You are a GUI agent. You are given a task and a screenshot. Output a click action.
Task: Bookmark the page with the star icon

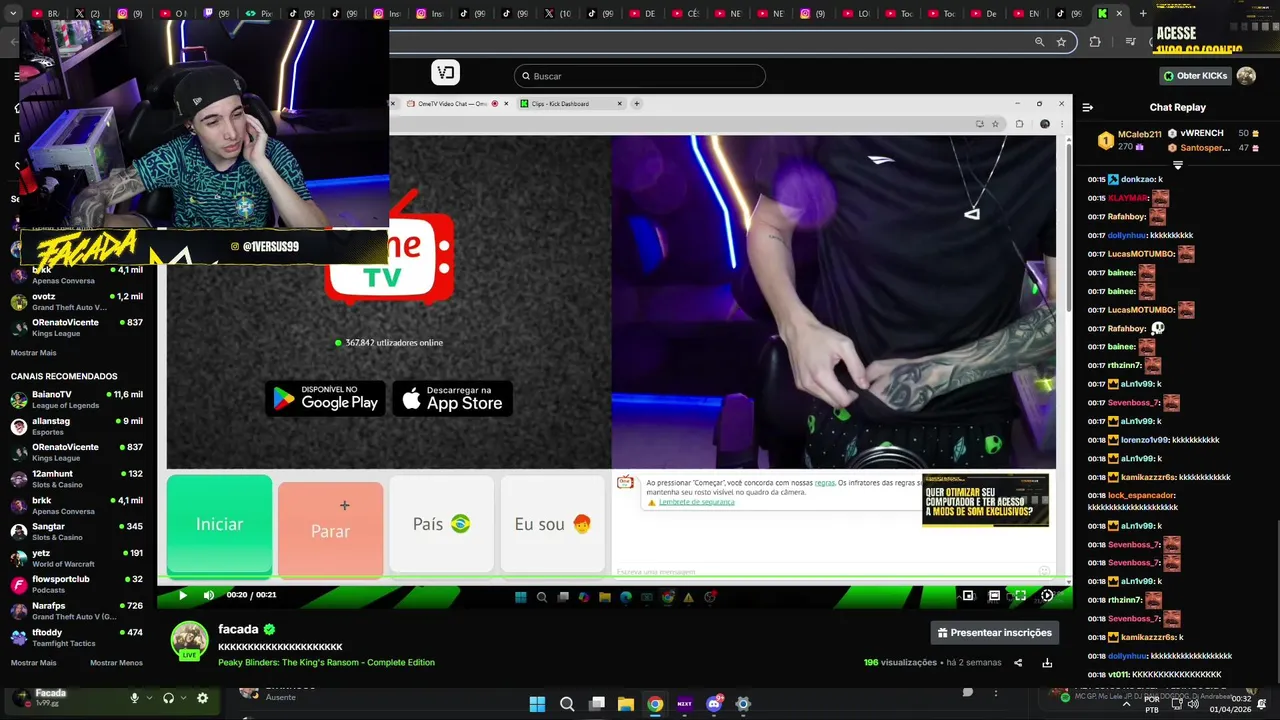click(x=1061, y=42)
